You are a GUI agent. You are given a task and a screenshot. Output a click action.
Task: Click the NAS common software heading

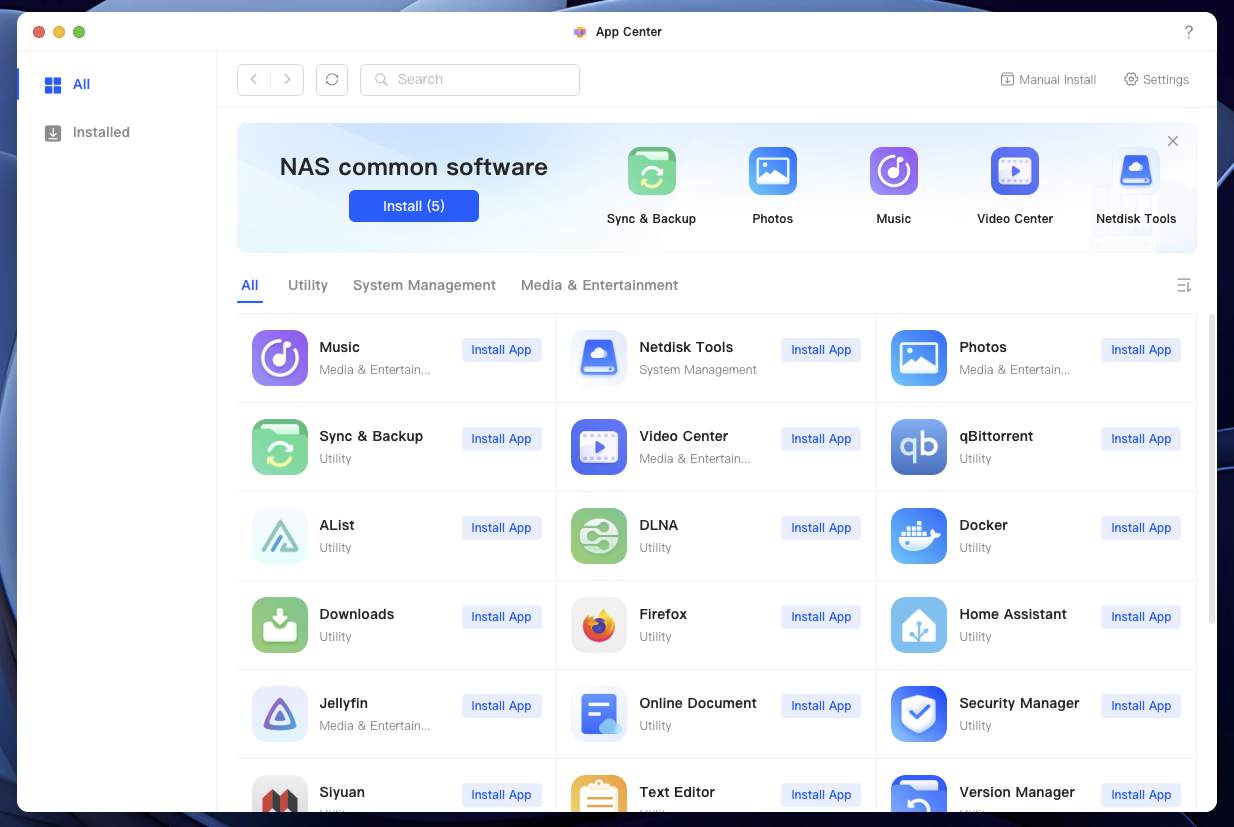pos(414,167)
